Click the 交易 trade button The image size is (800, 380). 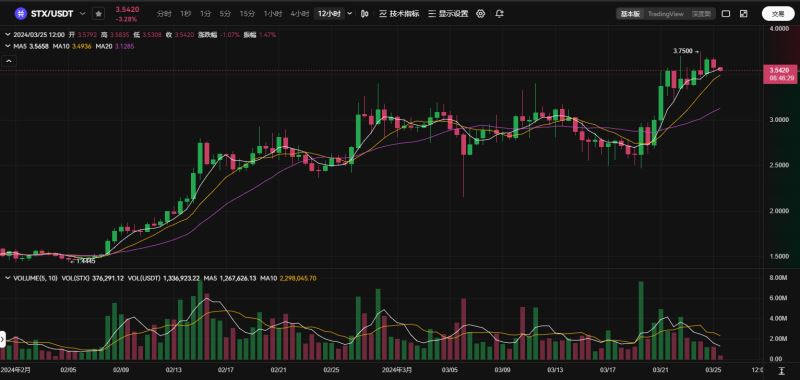click(778, 14)
